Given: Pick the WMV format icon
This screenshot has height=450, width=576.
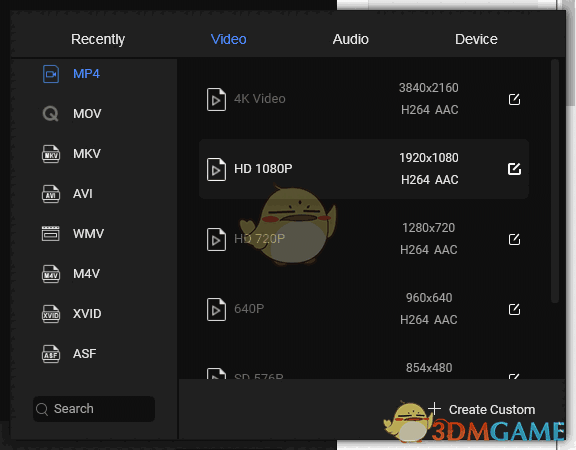Looking at the screenshot, I should pyautogui.click(x=51, y=234).
